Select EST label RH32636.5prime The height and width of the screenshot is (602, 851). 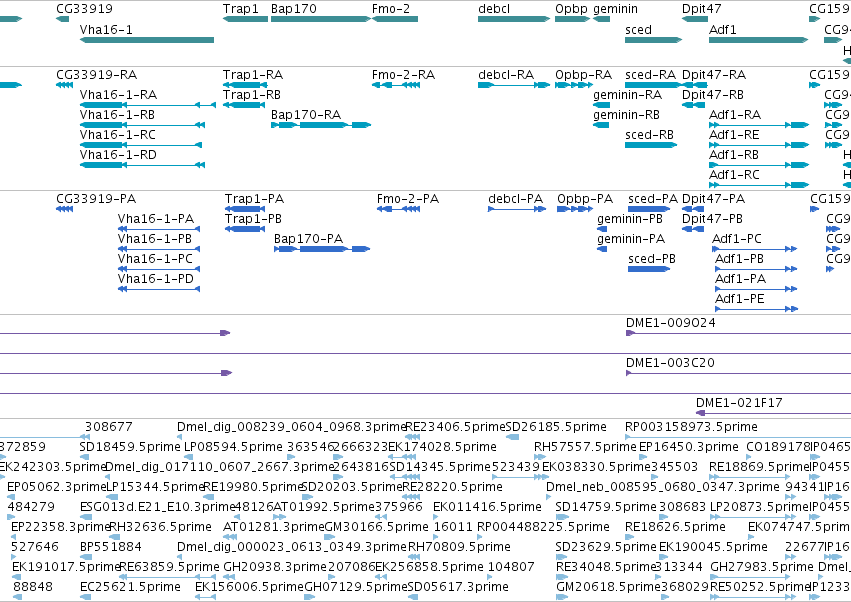[x=161, y=527]
